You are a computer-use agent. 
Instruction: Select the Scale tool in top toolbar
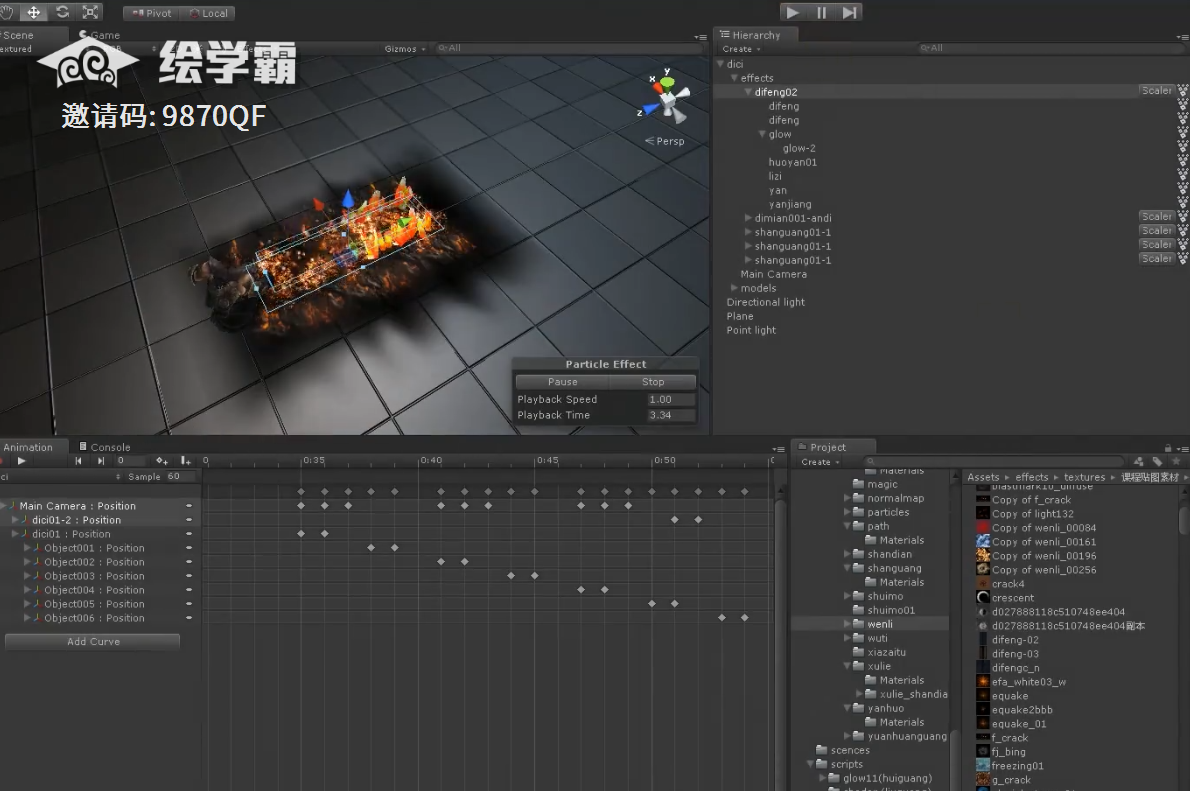click(x=90, y=12)
